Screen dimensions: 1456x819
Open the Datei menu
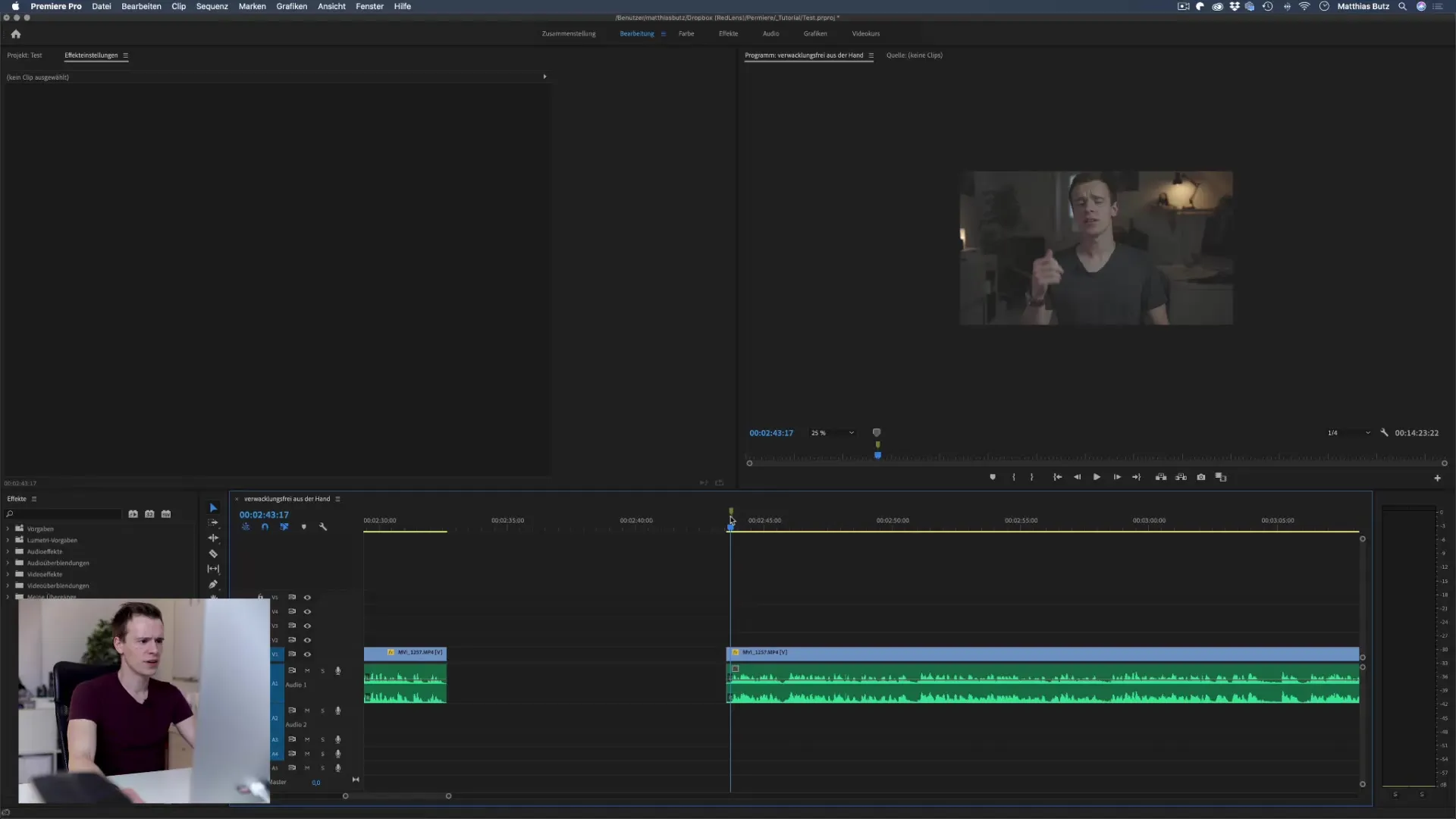(102, 6)
